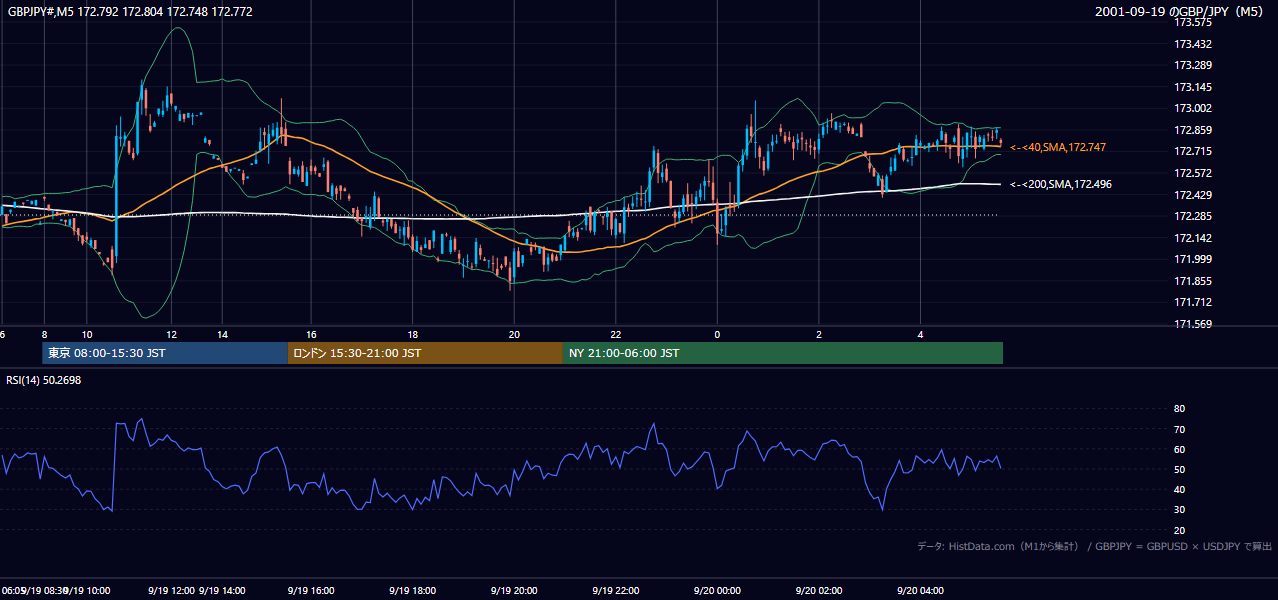The width and height of the screenshot is (1278, 600).
Task: Click RSI scale value 50
Action: (x=1180, y=469)
